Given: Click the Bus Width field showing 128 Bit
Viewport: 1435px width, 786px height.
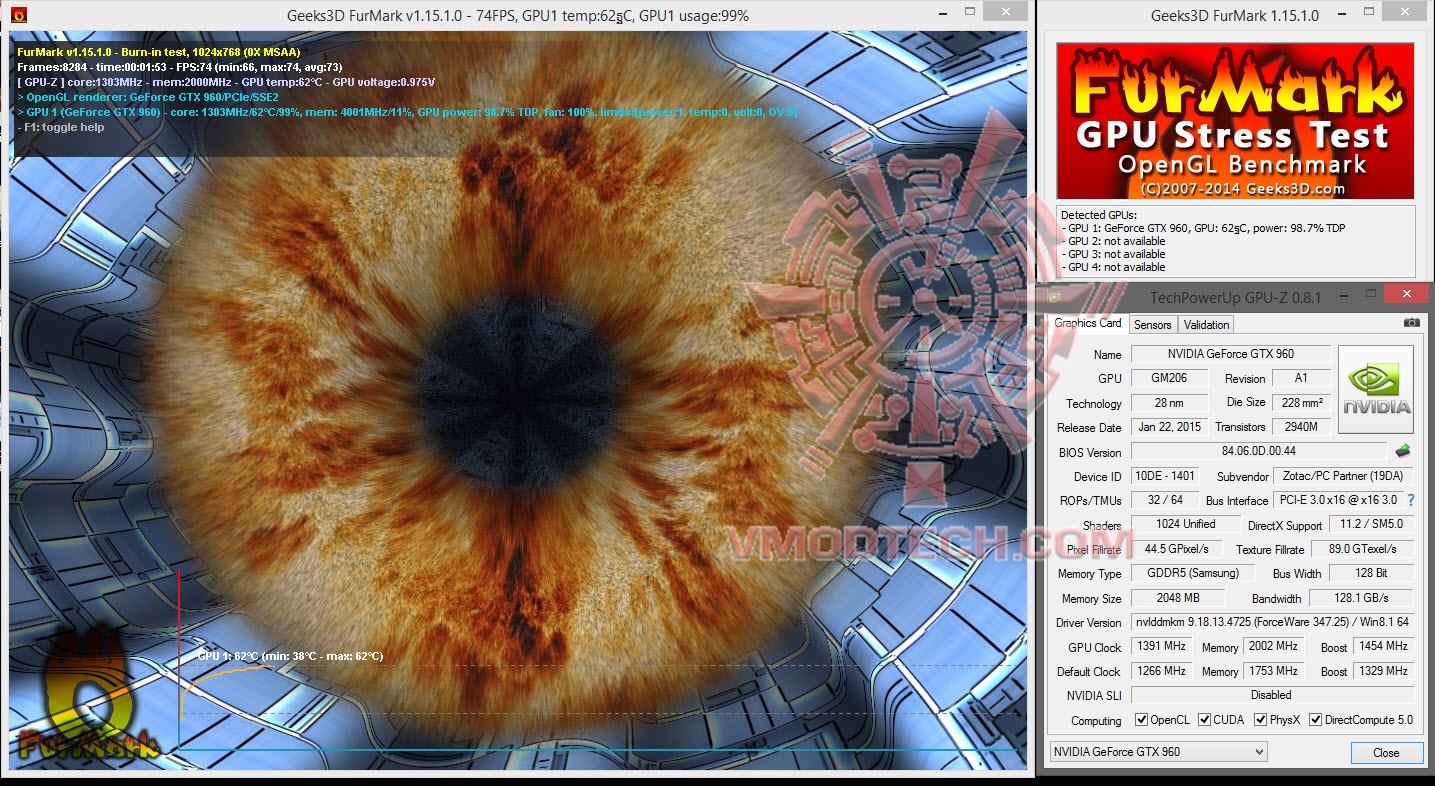Looking at the screenshot, I should pos(1371,573).
